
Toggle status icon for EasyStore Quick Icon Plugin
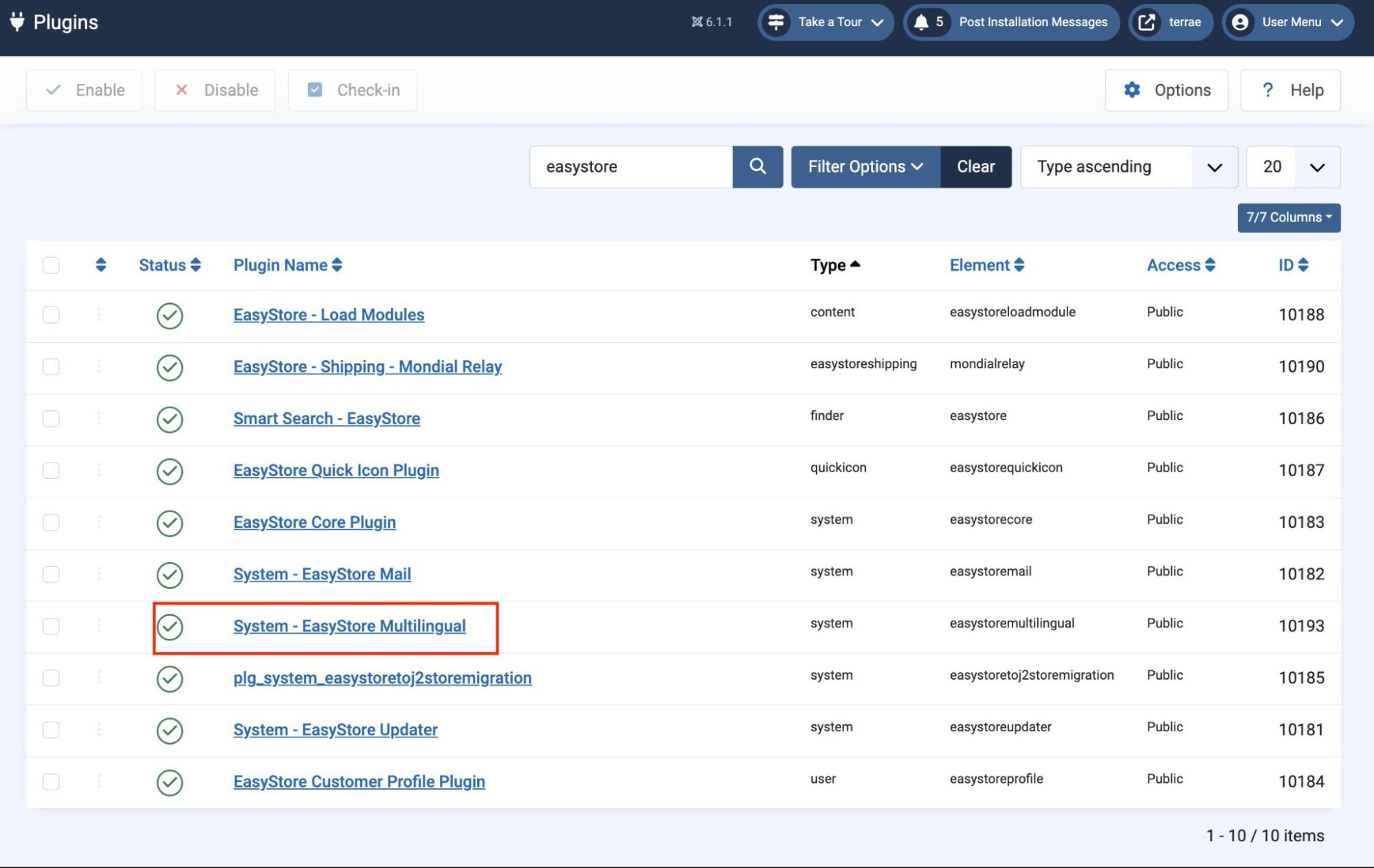[x=170, y=471]
